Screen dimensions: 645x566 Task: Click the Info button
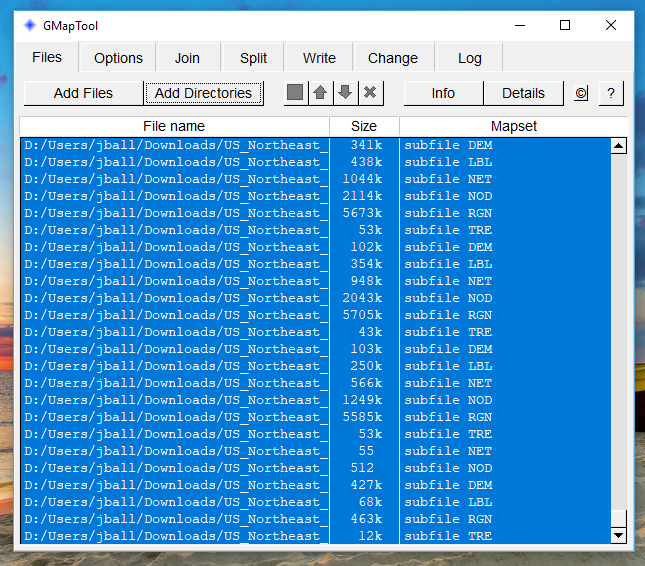(x=443, y=93)
